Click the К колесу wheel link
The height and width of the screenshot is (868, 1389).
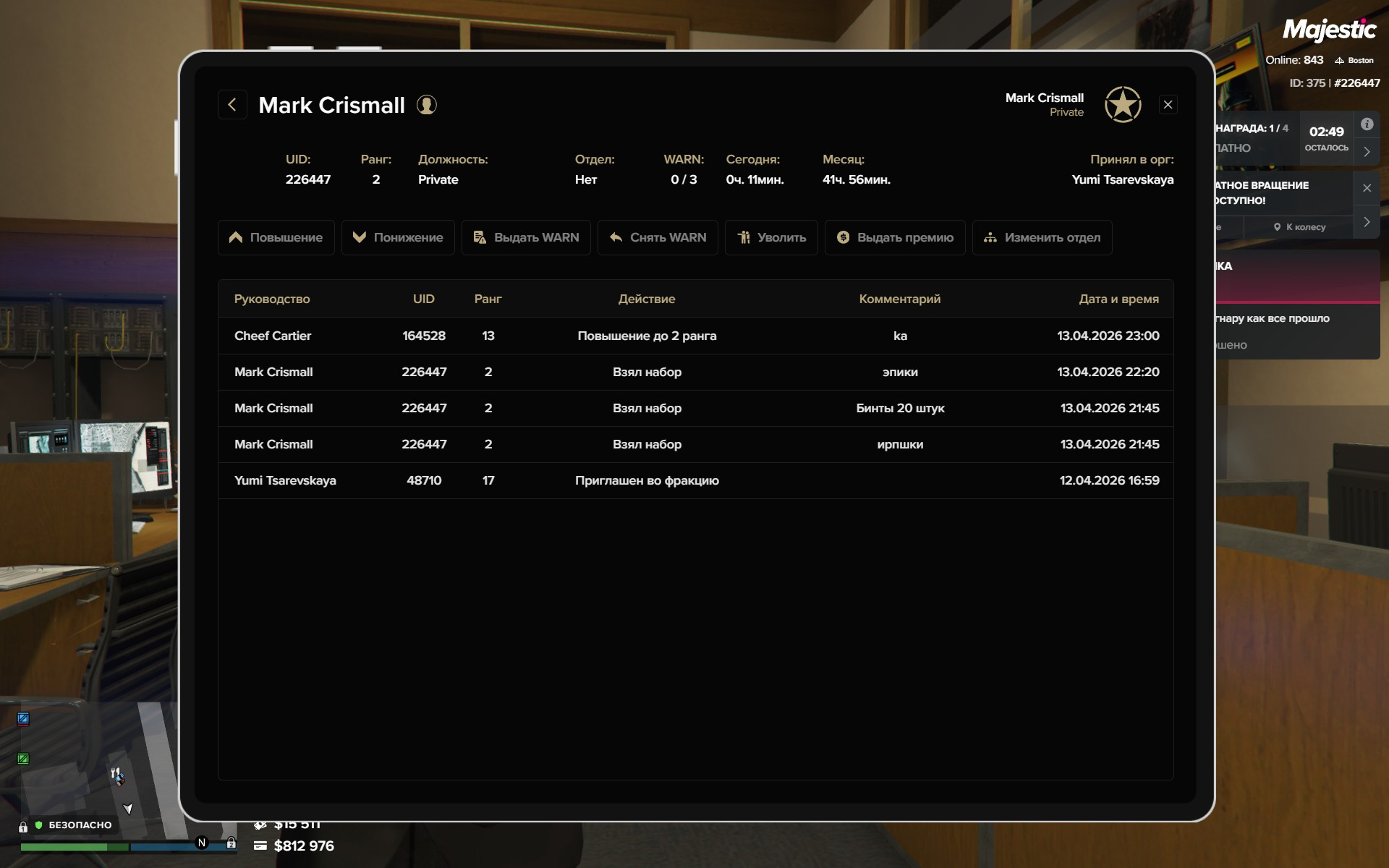pyautogui.click(x=1300, y=227)
